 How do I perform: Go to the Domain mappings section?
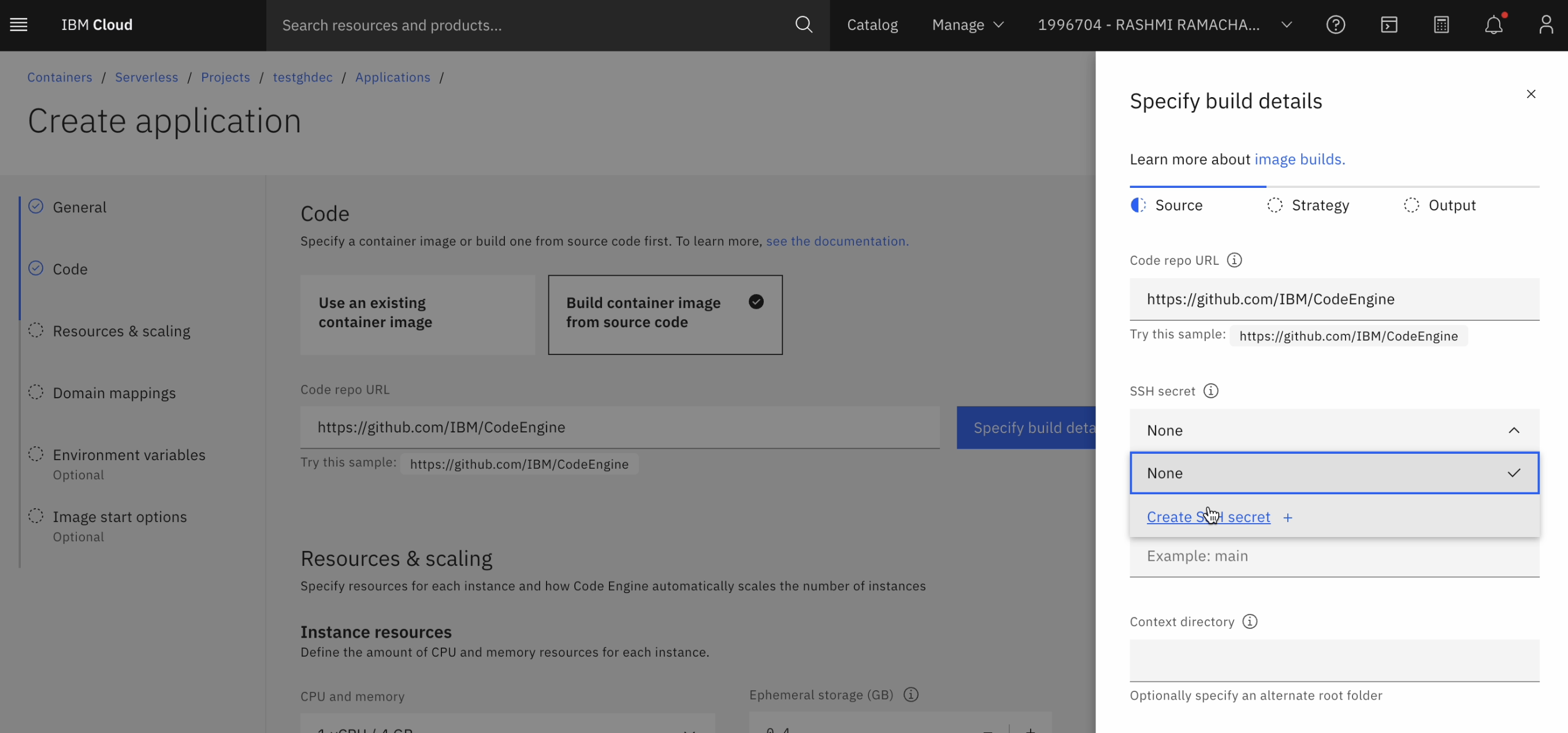(x=114, y=393)
